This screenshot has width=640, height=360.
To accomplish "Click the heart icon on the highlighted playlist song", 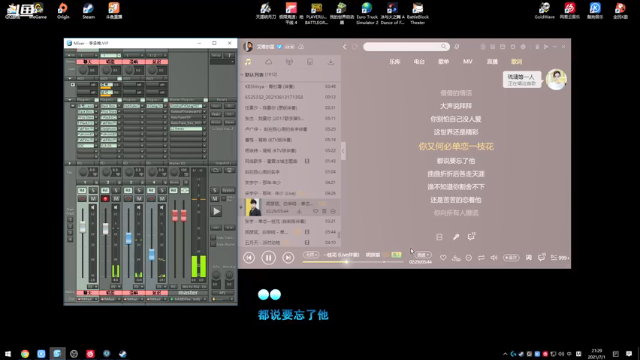I will [x=316, y=211].
